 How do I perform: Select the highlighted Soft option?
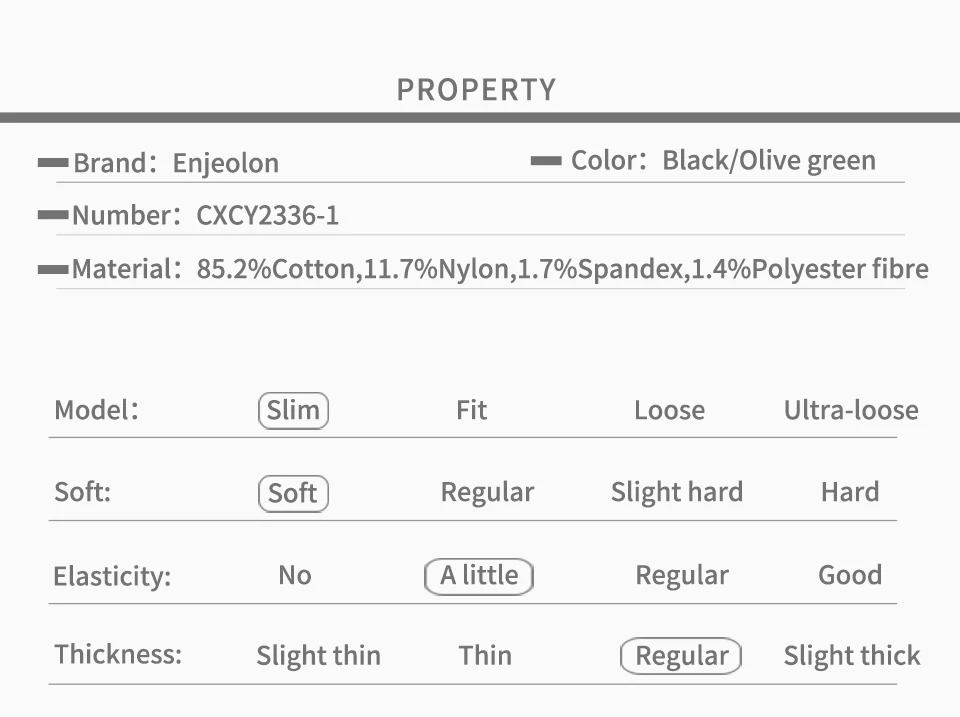(x=293, y=493)
